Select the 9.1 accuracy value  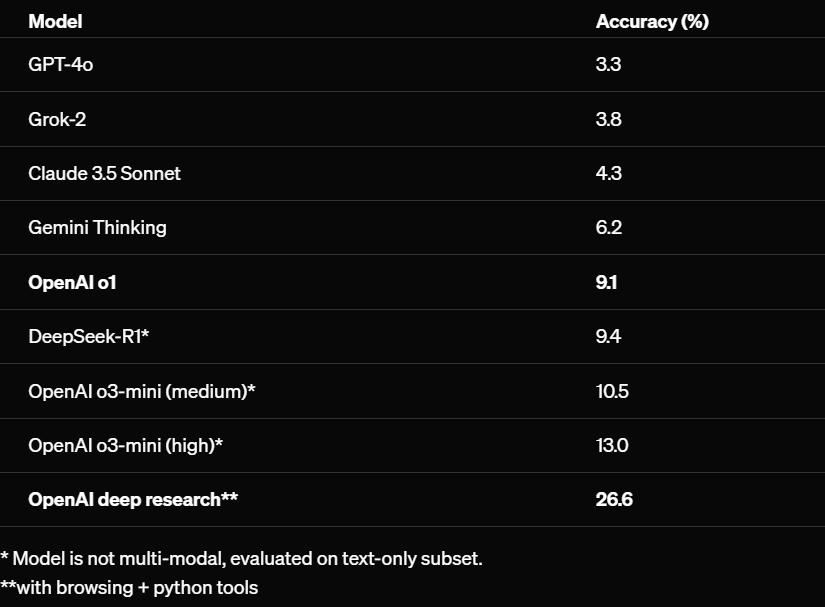[x=606, y=282]
